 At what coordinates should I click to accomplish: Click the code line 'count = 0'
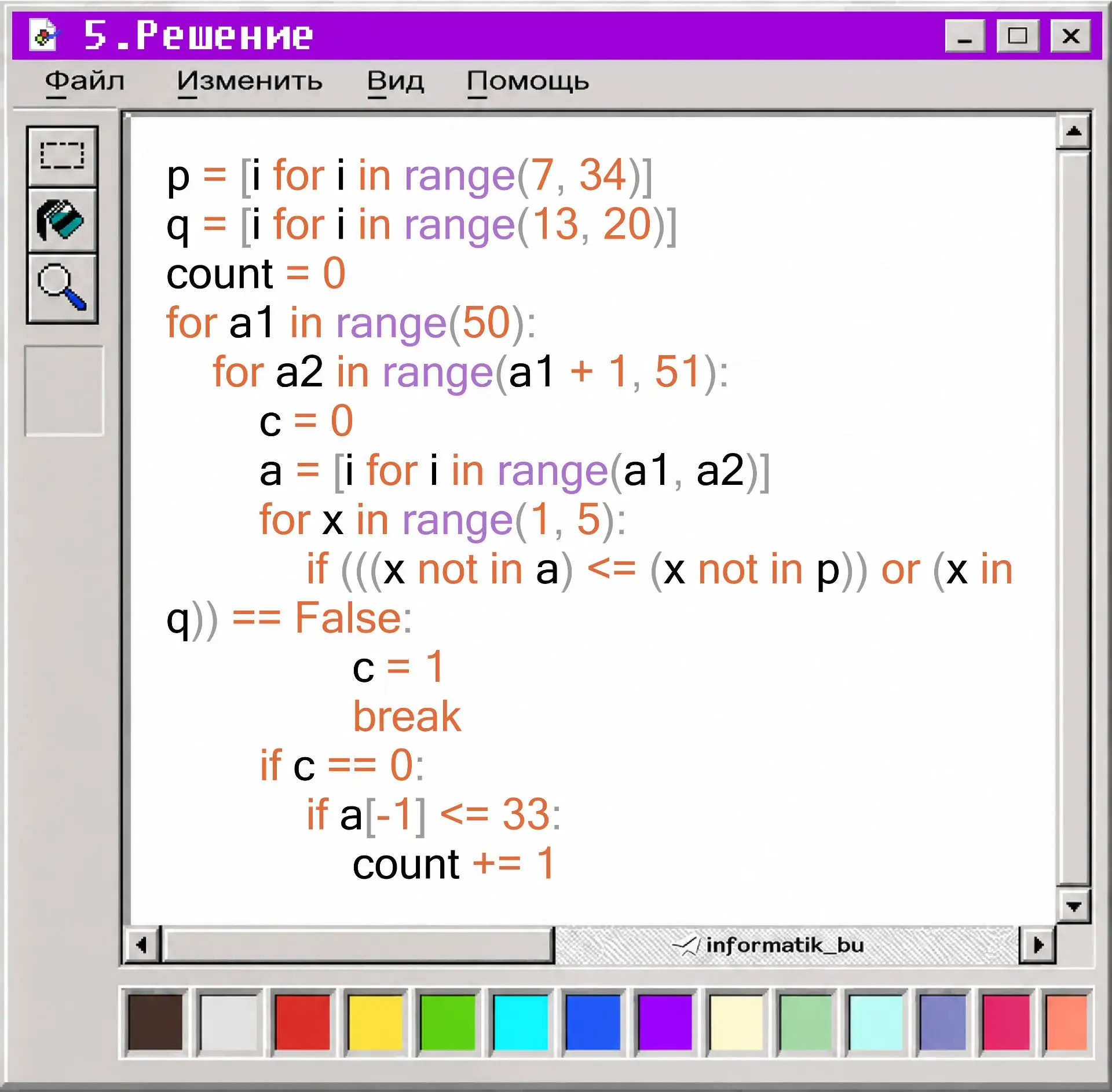pyautogui.click(x=256, y=273)
